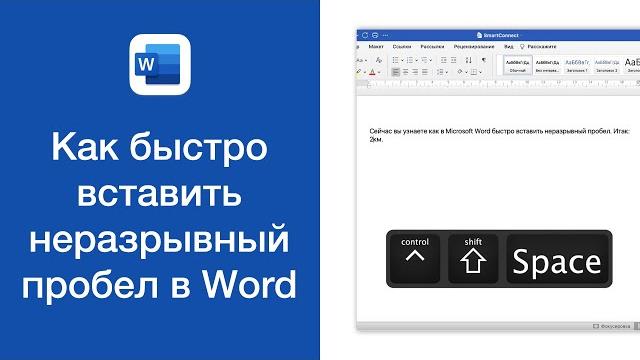The image size is (640, 360).
Task: Click the '2км.' text in document
Action: pyautogui.click(x=376, y=139)
